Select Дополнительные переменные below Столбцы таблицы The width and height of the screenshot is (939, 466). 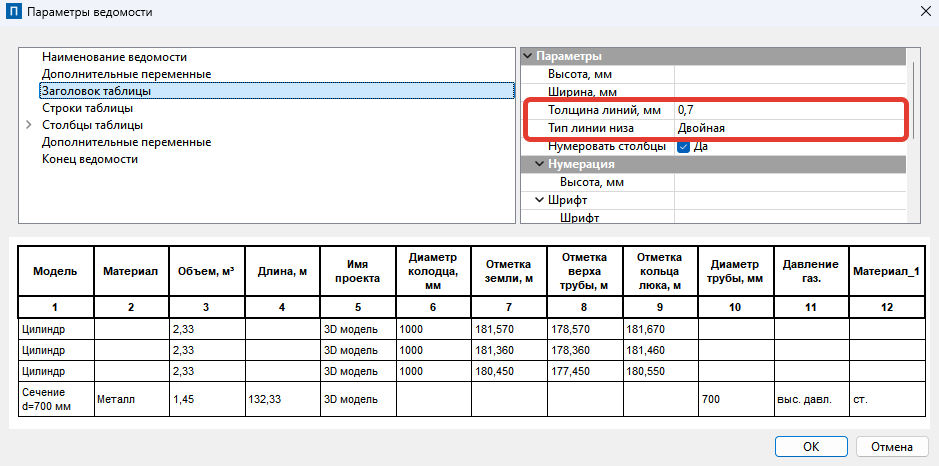tap(126, 143)
